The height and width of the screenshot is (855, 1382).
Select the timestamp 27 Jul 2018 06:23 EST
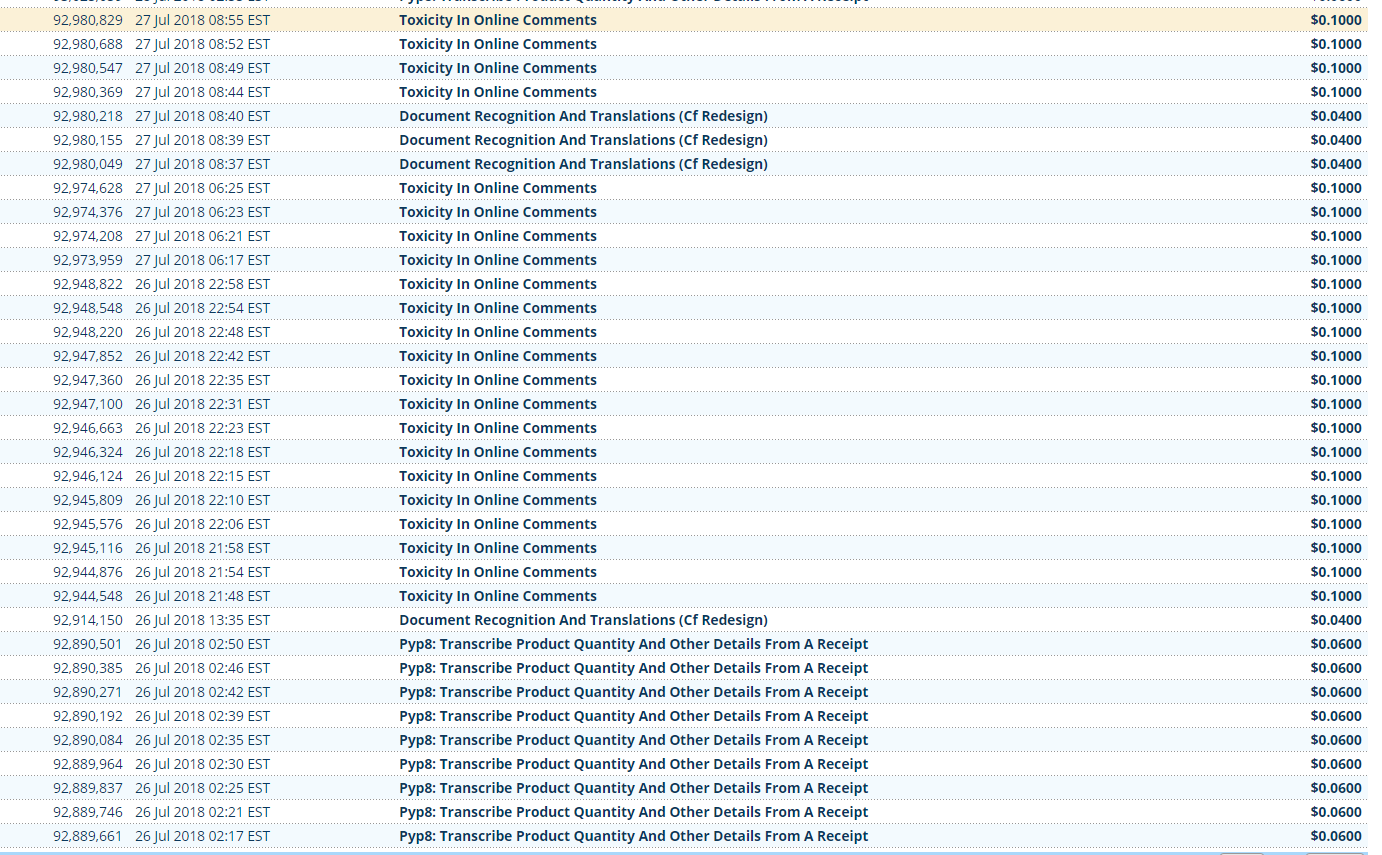pos(202,212)
